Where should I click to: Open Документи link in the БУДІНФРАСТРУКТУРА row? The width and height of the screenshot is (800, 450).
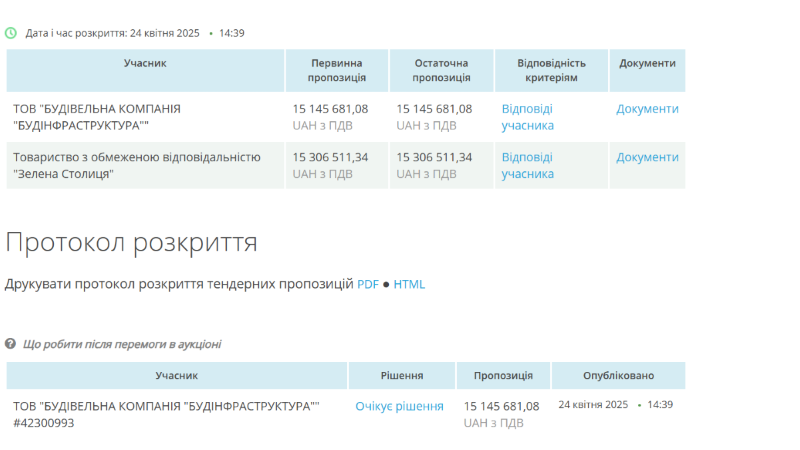pyautogui.click(x=647, y=109)
